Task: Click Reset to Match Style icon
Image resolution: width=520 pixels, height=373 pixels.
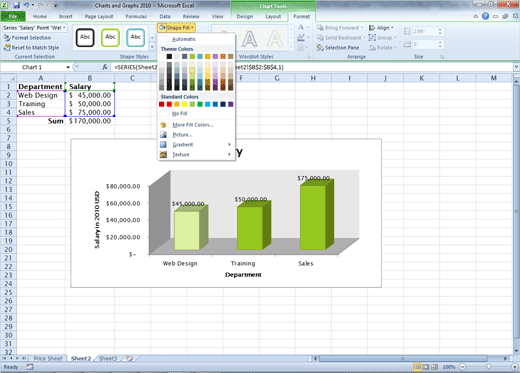Action: (7, 48)
